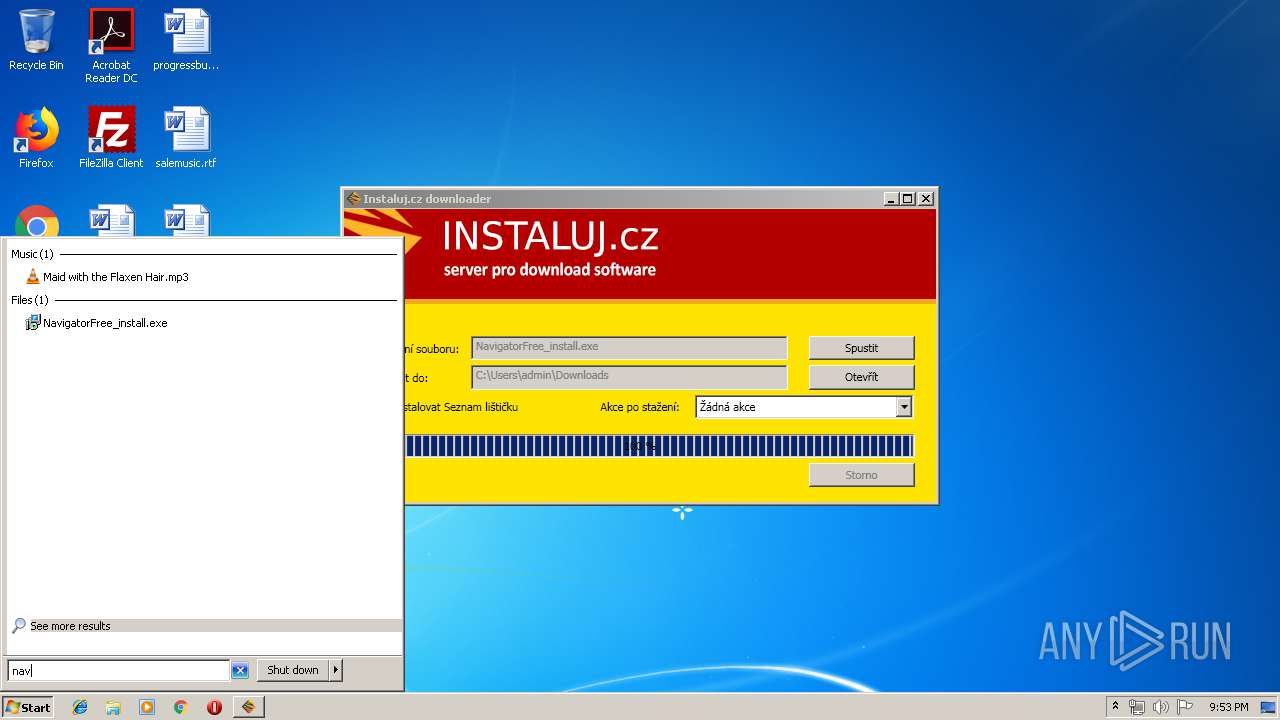Click the Storno button

tap(861, 475)
